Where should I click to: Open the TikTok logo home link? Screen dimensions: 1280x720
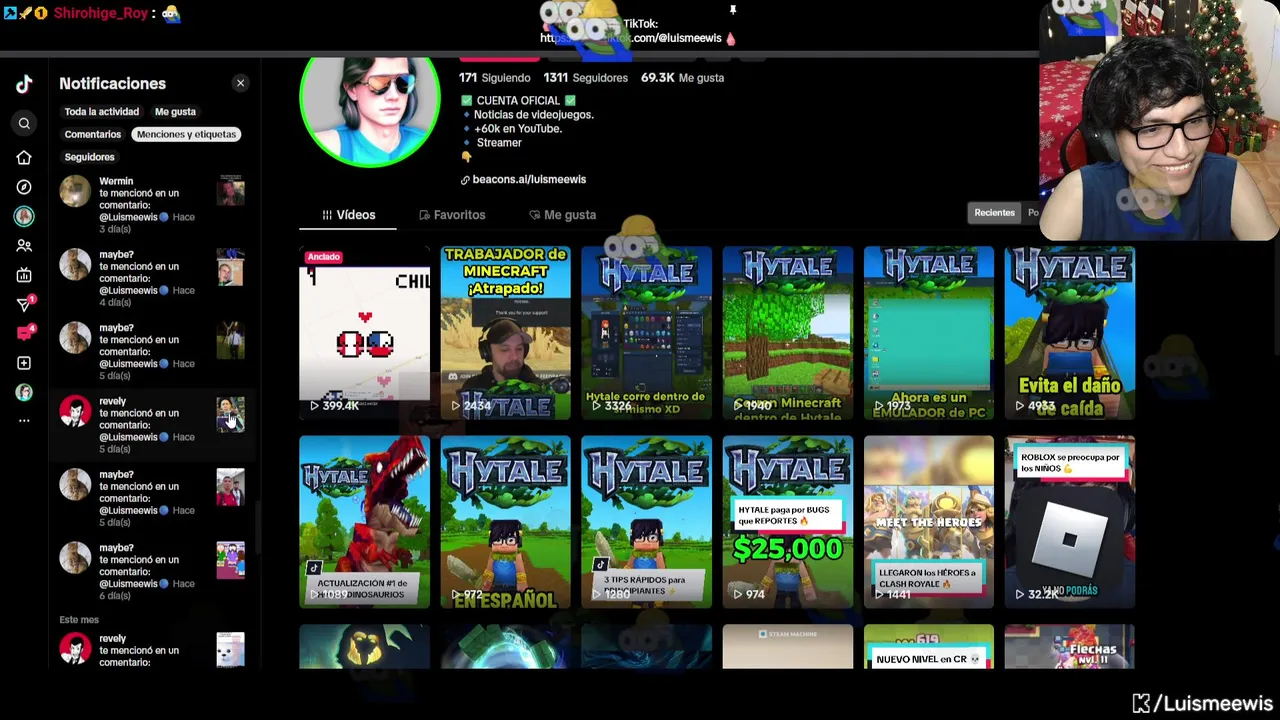click(24, 84)
